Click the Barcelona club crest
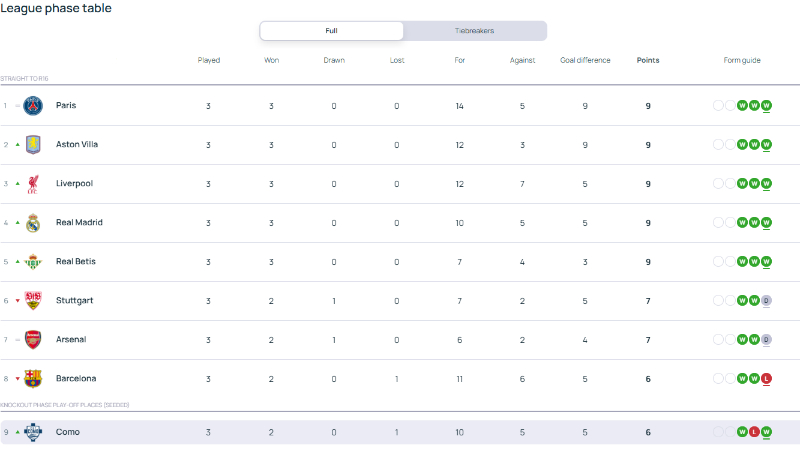 [33, 379]
